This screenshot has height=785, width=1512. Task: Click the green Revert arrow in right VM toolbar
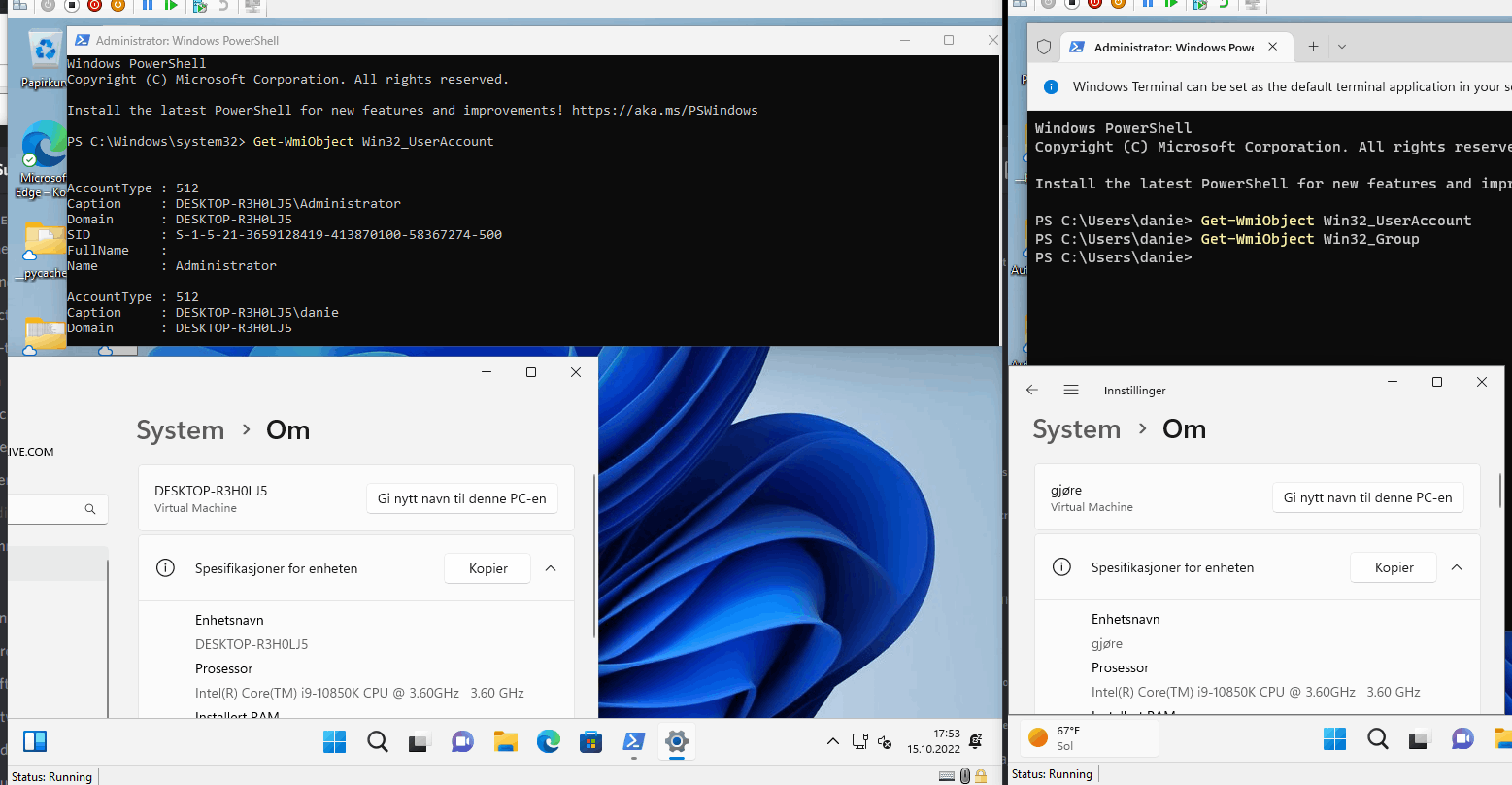click(1224, 4)
